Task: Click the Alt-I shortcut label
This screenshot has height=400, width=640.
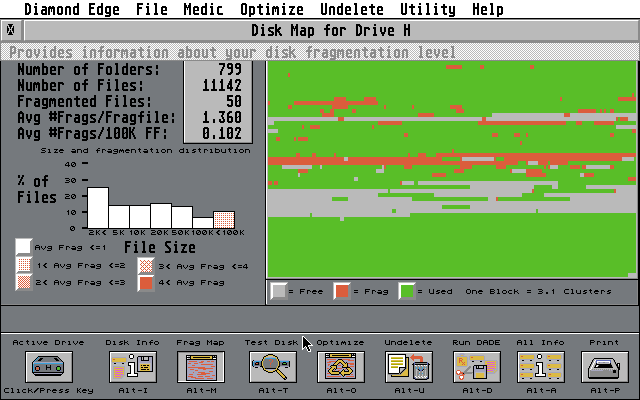Action: click(x=133, y=391)
